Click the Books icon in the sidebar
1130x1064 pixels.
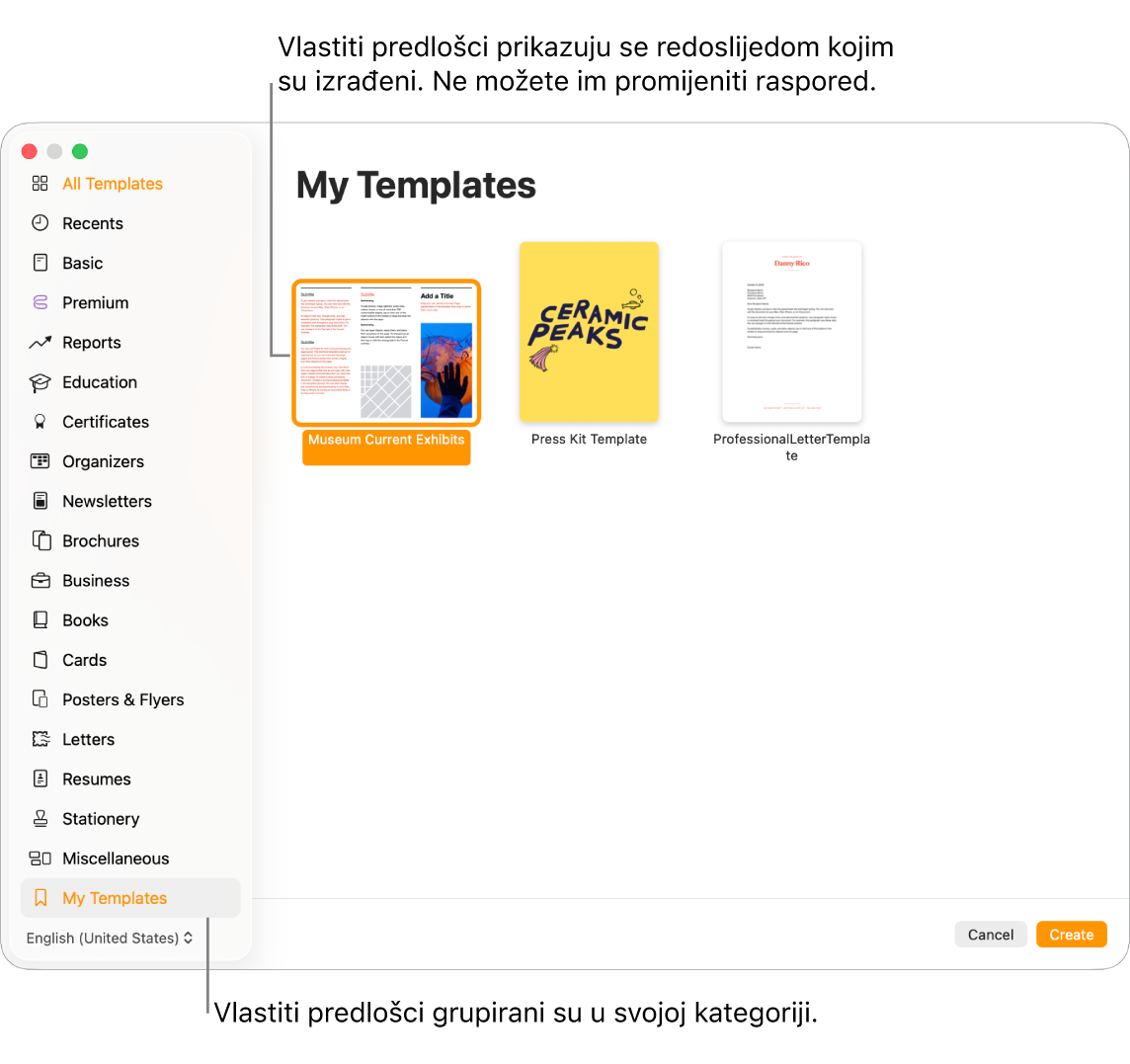40,619
